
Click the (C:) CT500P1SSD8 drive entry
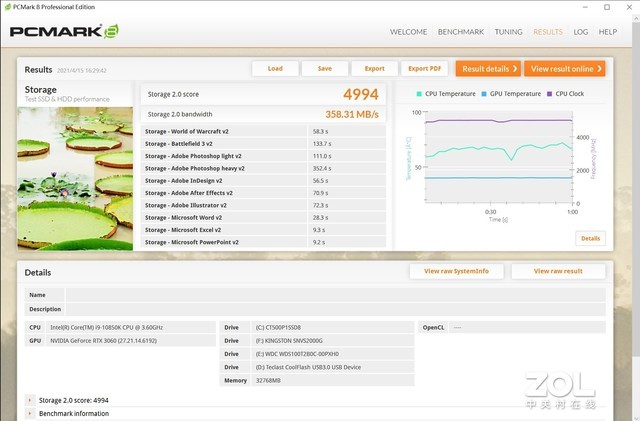click(278, 327)
